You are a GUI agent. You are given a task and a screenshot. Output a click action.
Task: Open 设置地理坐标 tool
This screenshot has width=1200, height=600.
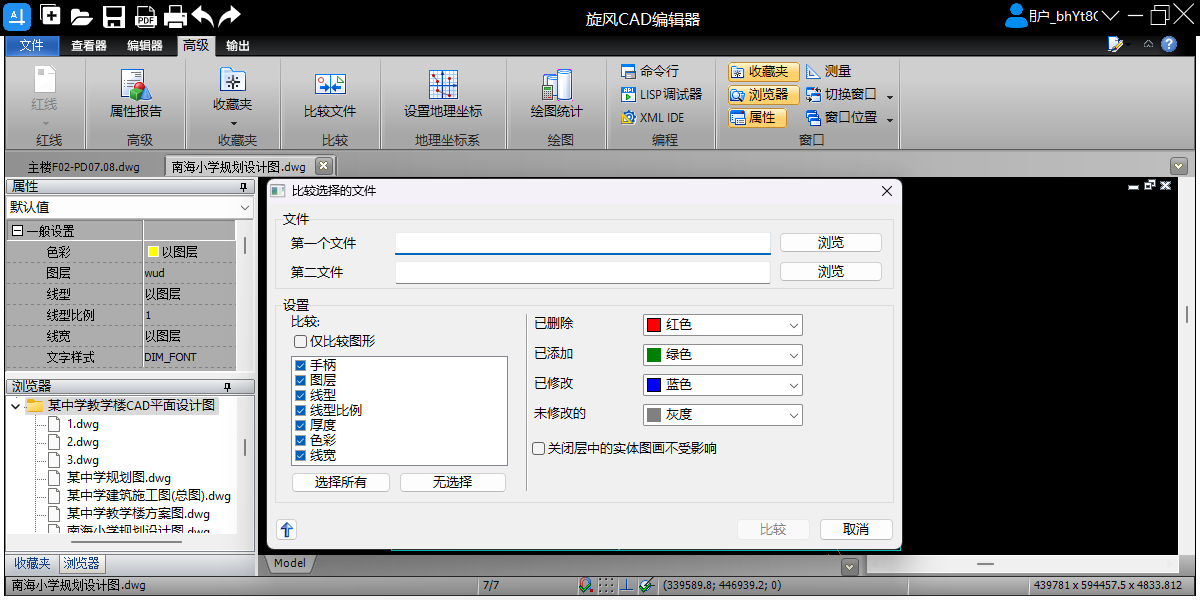[443, 94]
